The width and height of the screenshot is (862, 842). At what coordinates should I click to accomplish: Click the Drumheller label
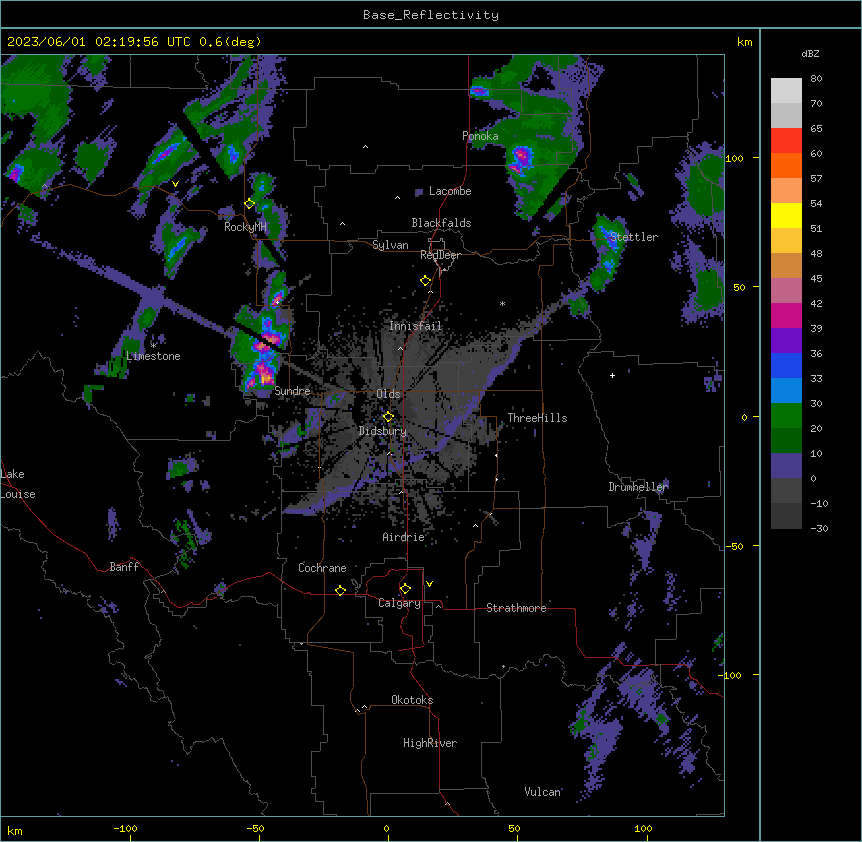tap(638, 487)
